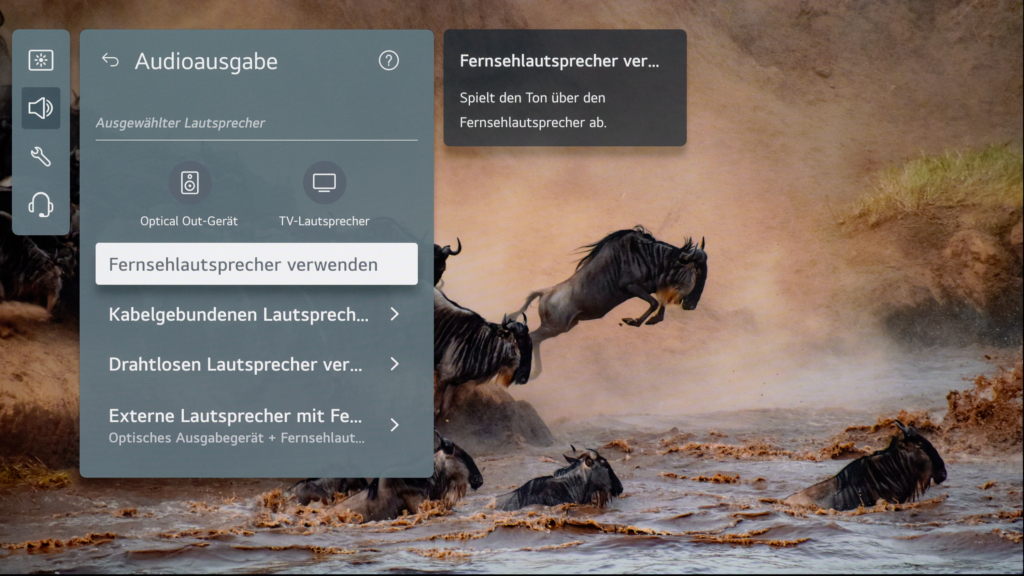This screenshot has width=1024, height=576.
Task: Open the help question mark icon
Action: click(389, 61)
